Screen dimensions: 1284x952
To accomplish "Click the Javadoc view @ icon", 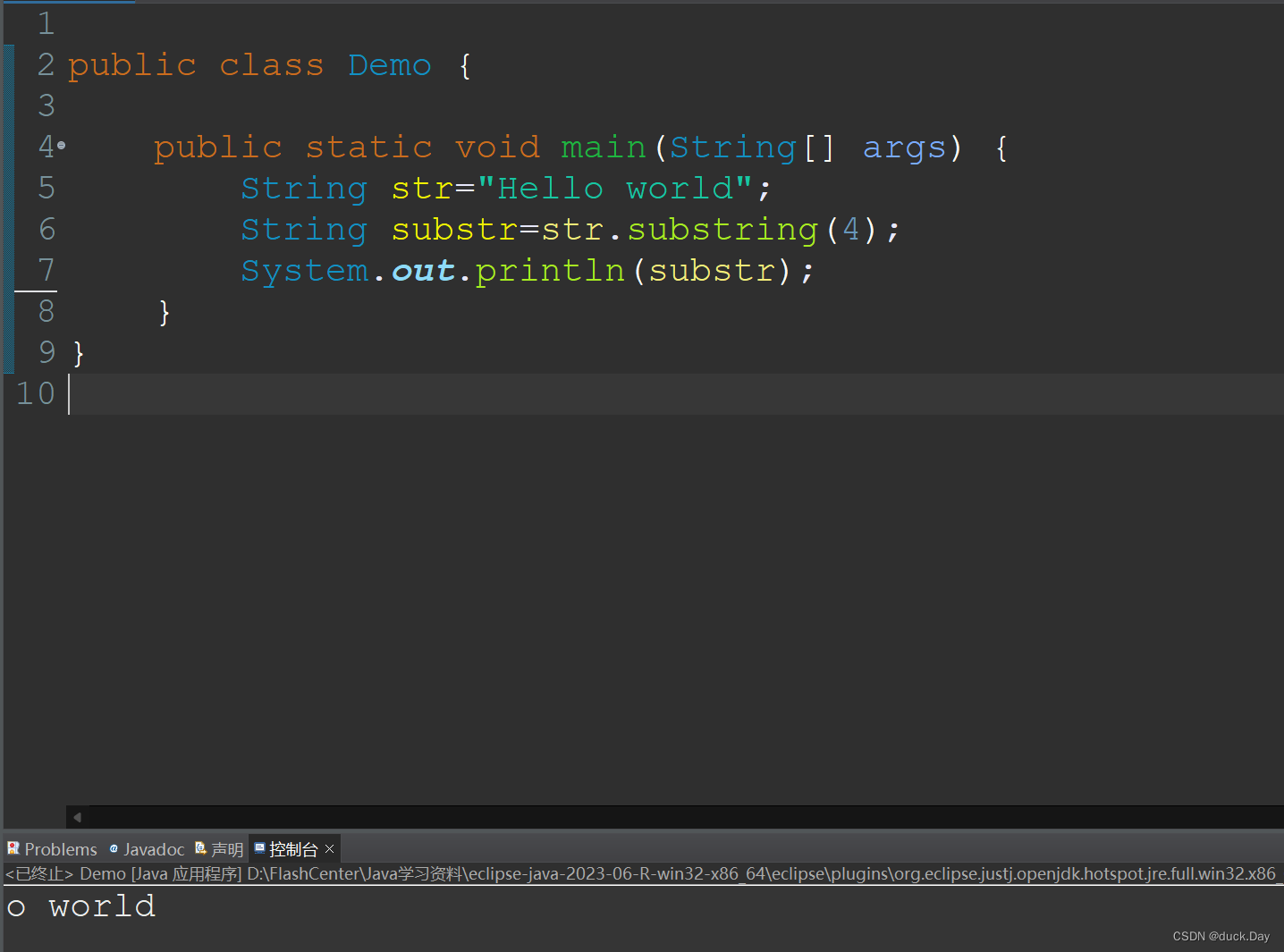I will click(113, 849).
